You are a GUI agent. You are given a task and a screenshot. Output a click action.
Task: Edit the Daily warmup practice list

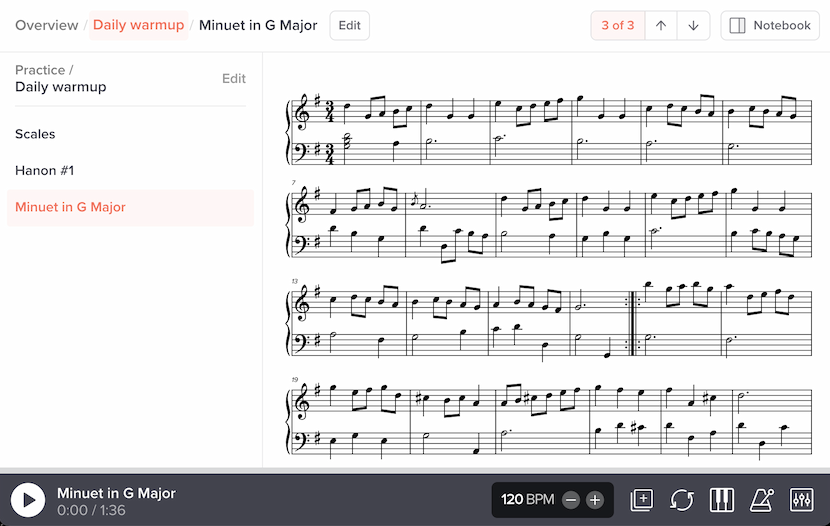click(234, 79)
